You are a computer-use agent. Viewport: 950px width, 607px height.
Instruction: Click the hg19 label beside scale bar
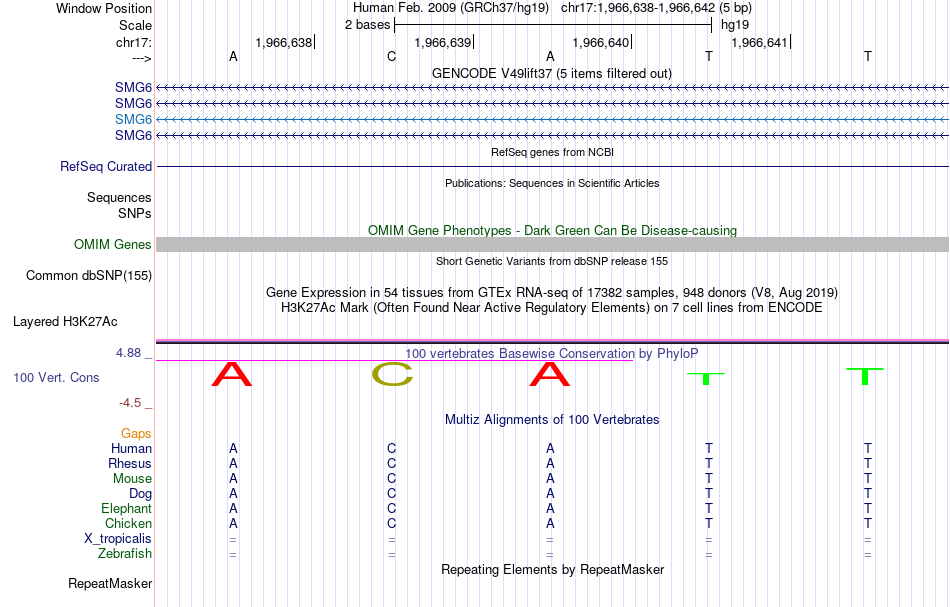[x=735, y=25]
